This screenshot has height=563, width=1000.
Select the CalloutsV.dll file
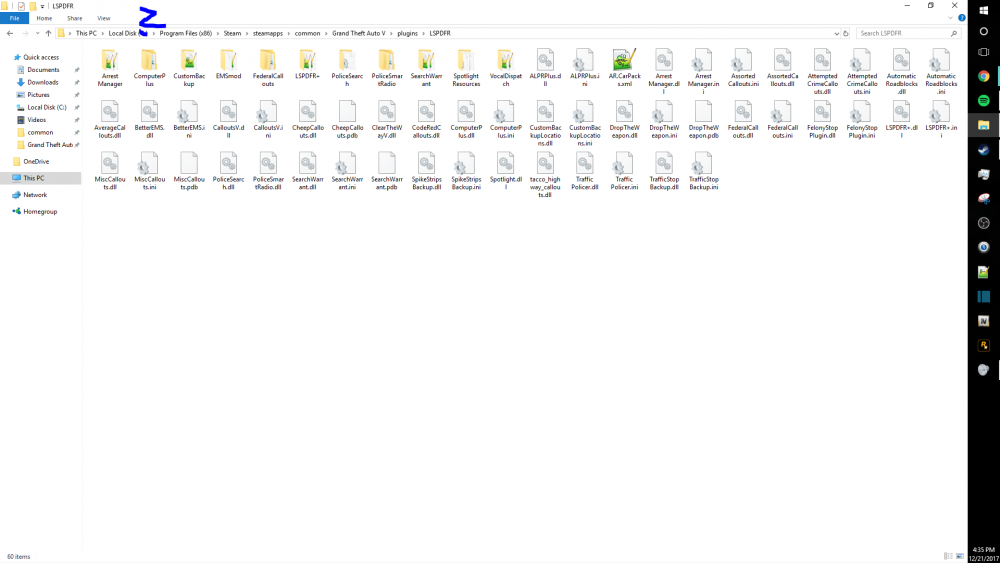coord(228,120)
